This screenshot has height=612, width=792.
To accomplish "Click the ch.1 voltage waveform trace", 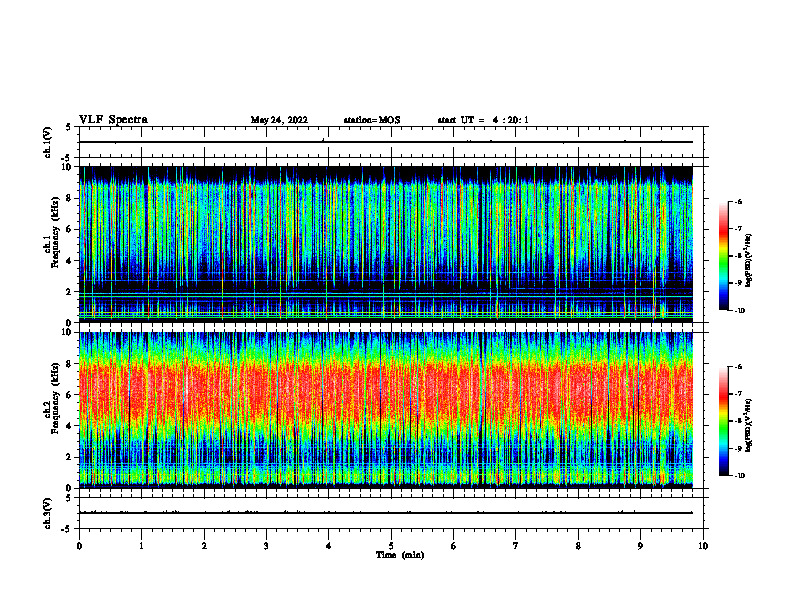I will click(x=386, y=142).
